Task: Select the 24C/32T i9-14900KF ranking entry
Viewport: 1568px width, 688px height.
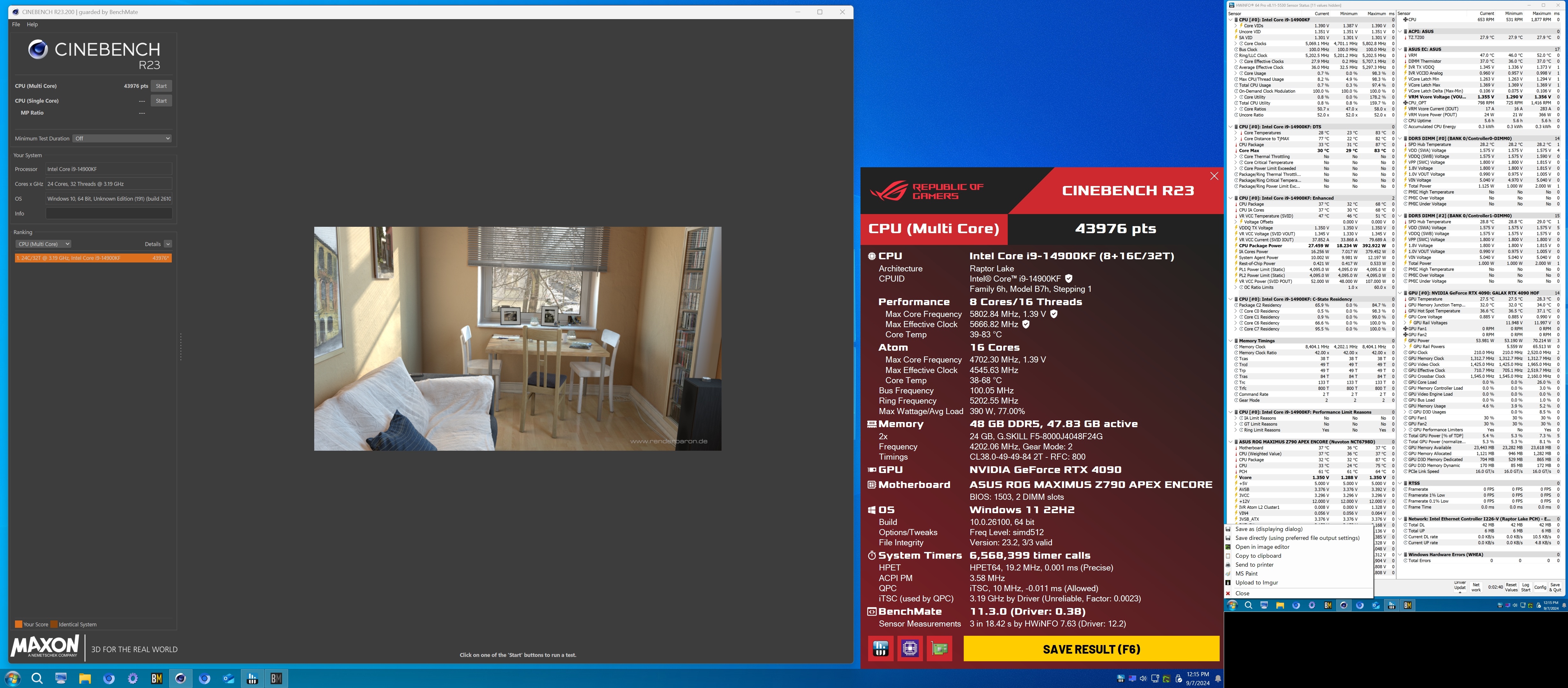Action: click(x=93, y=258)
